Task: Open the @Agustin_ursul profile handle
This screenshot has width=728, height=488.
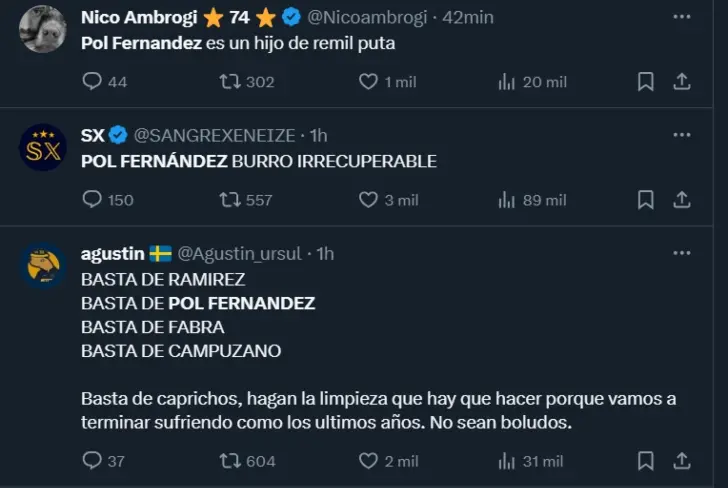Action: (x=240, y=254)
